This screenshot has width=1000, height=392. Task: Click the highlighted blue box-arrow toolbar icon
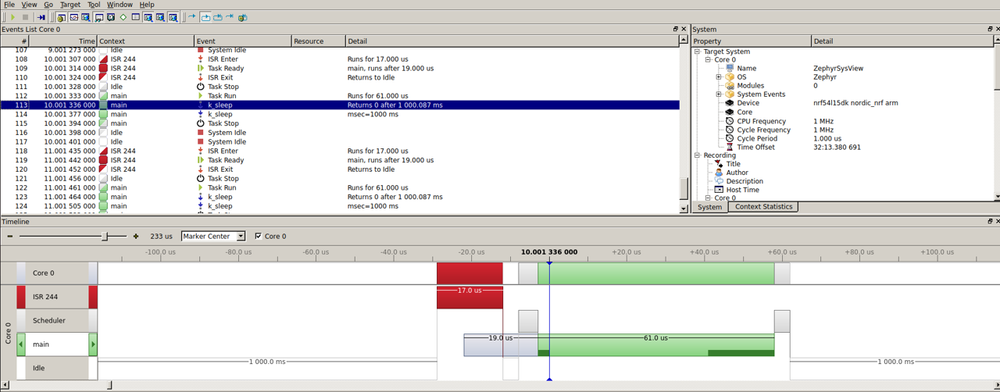[x=205, y=17]
